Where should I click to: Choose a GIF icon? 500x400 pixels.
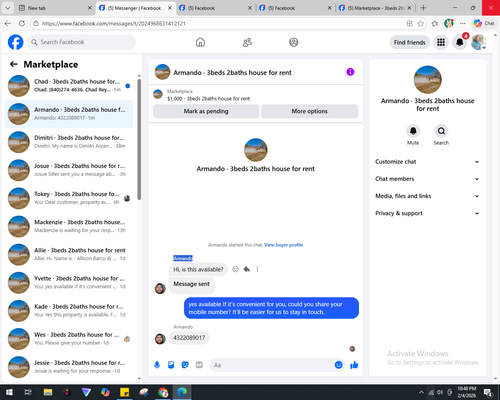(199, 365)
